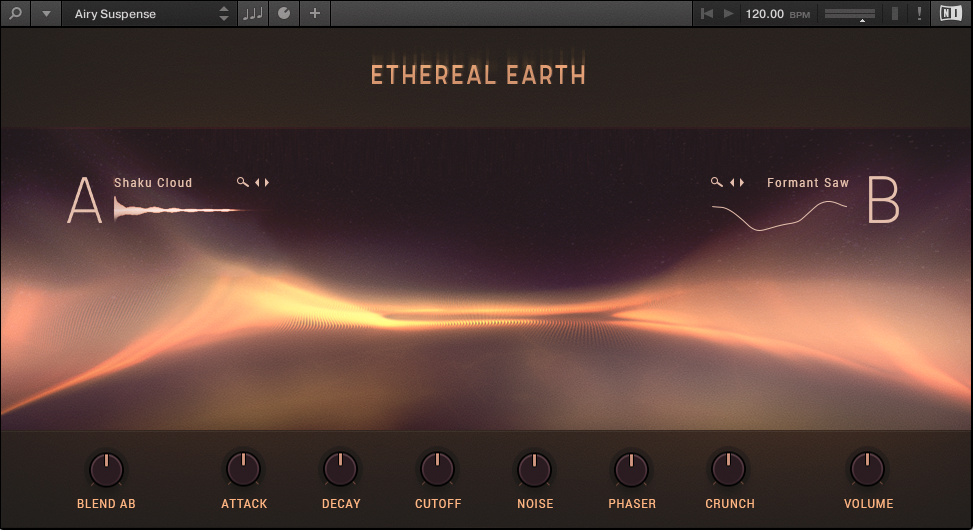Viewport: 973px width, 530px height.
Task: Click the plus add button
Action: (x=315, y=13)
